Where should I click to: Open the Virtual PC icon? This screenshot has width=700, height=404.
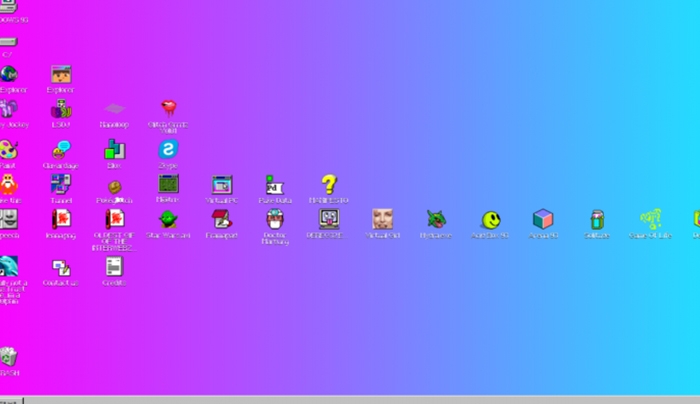(222, 184)
